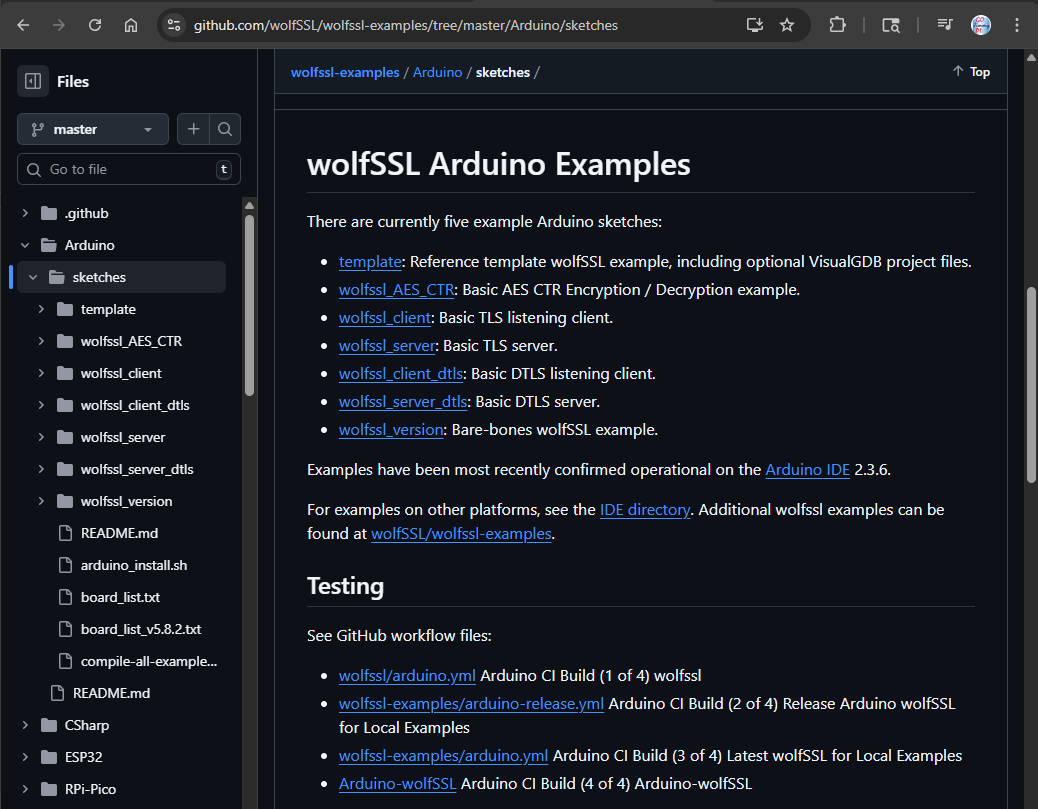The width and height of the screenshot is (1038, 809).
Task: Expand the wolfssl_version folder chevron
Action: coord(41,501)
